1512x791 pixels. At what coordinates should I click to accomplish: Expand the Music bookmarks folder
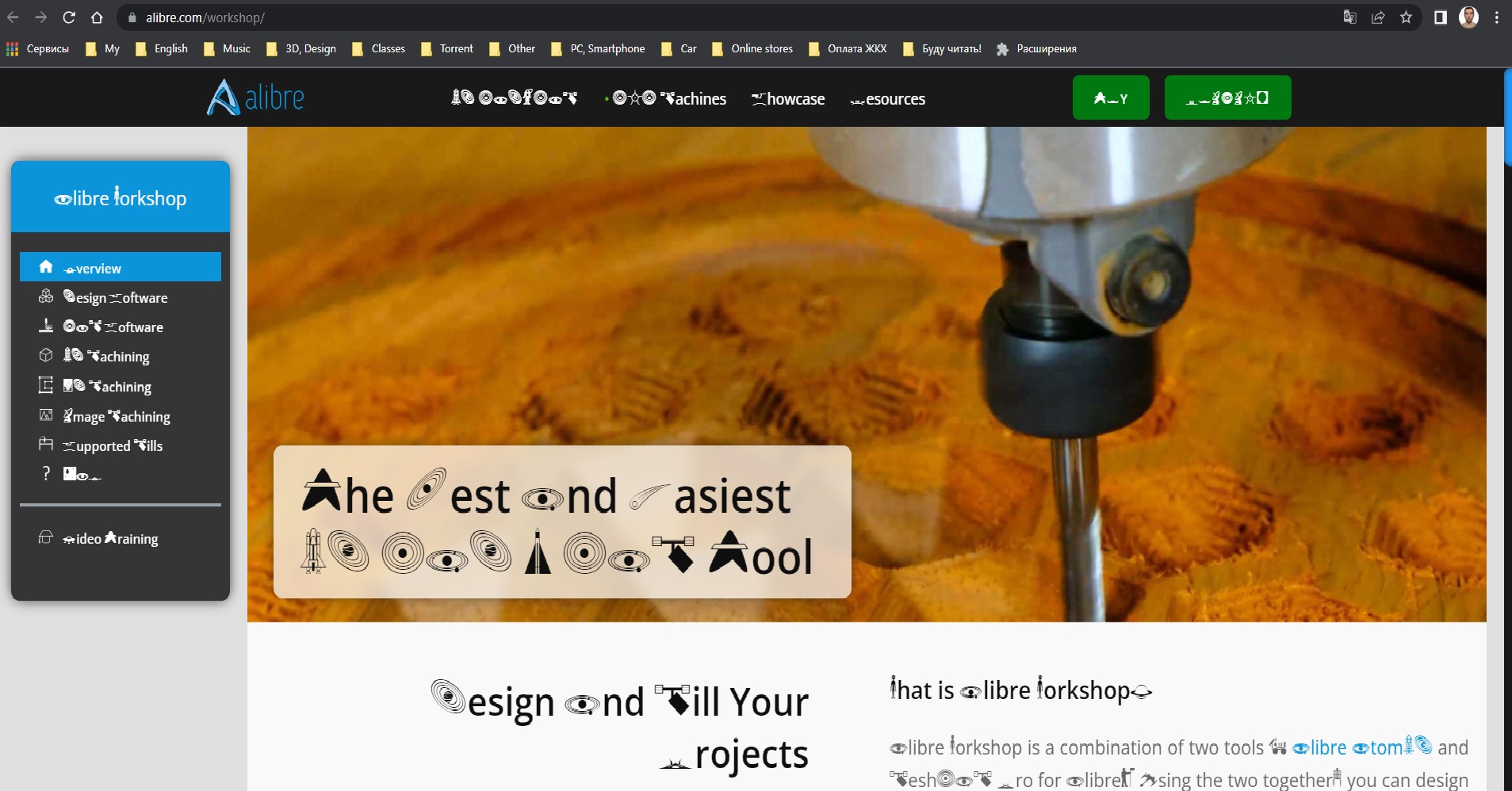tap(228, 49)
